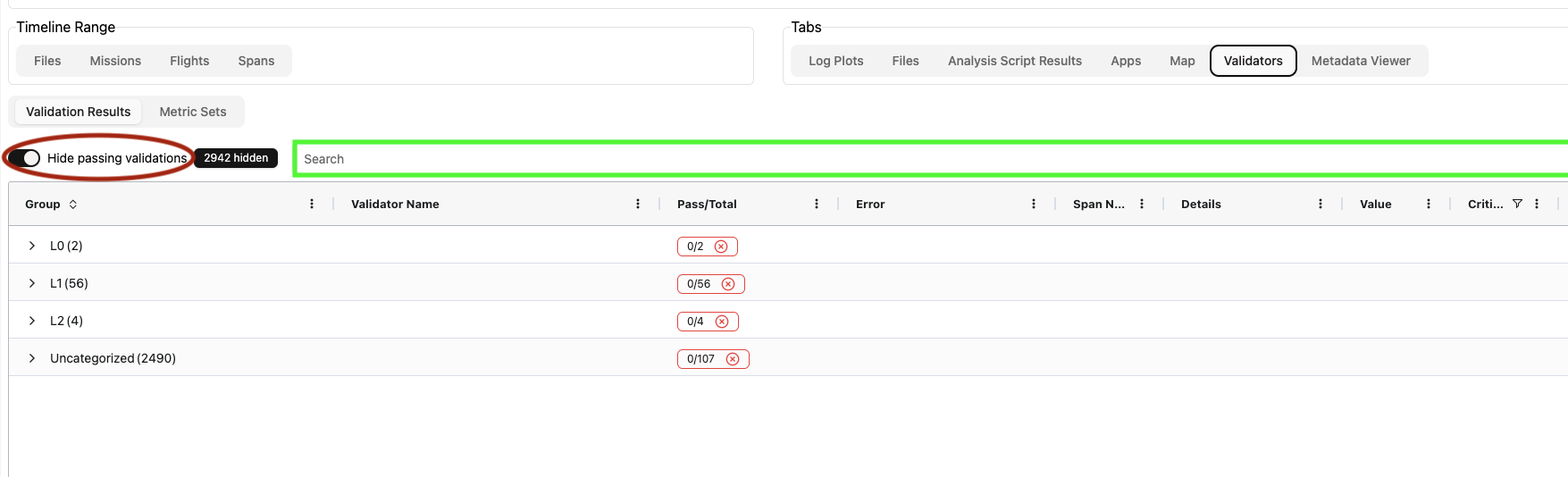
Task: Select the Files timeline range option
Action: click(47, 61)
